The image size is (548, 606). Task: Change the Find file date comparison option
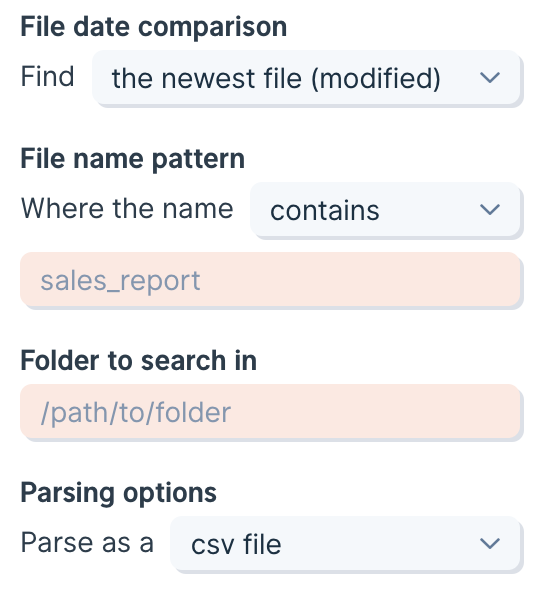[x=306, y=77]
